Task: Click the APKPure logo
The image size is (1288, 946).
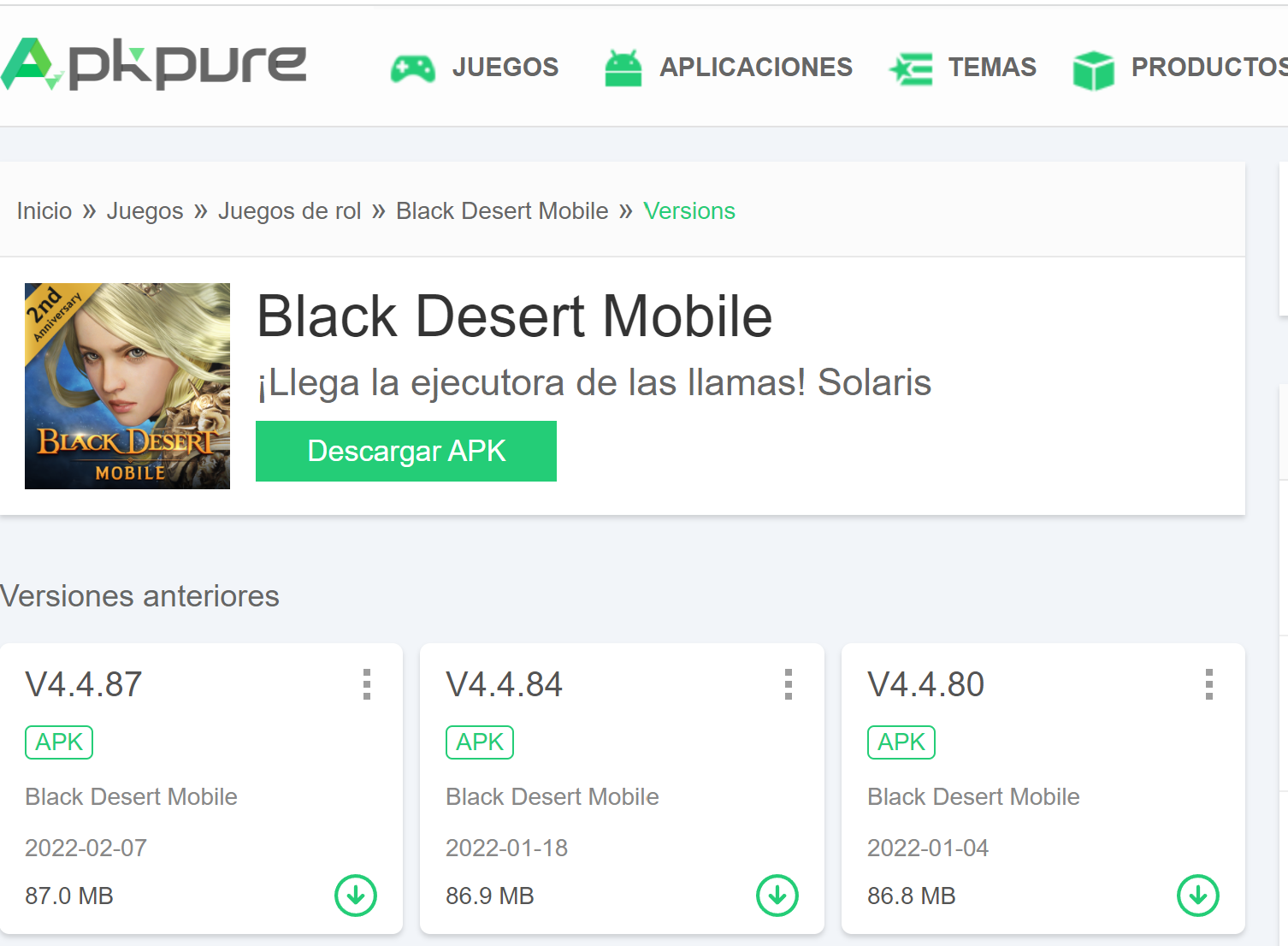Action: (154, 64)
